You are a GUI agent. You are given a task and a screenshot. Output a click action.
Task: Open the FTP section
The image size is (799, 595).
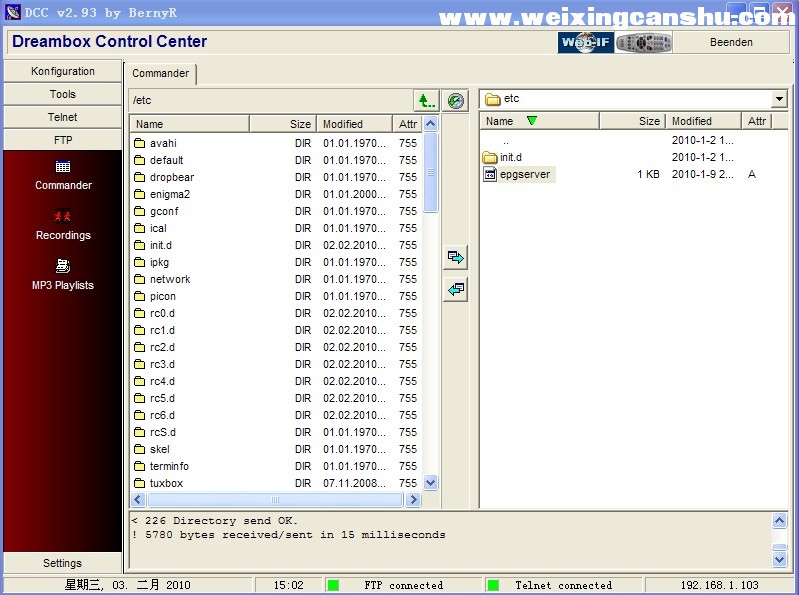[63, 140]
